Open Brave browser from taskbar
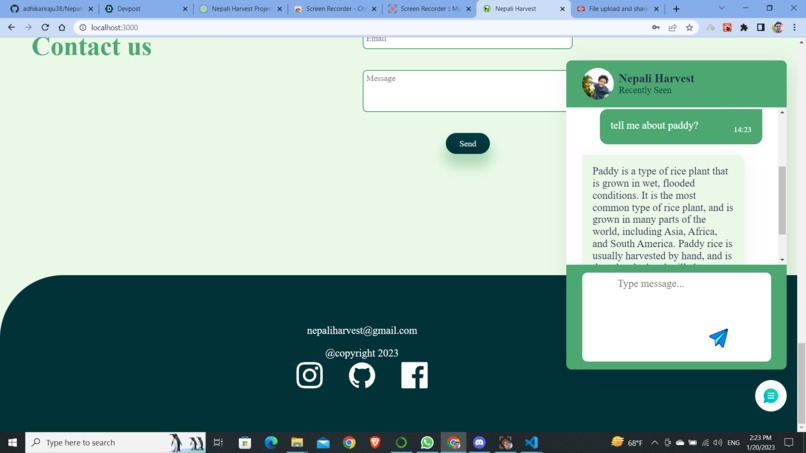 click(375, 442)
